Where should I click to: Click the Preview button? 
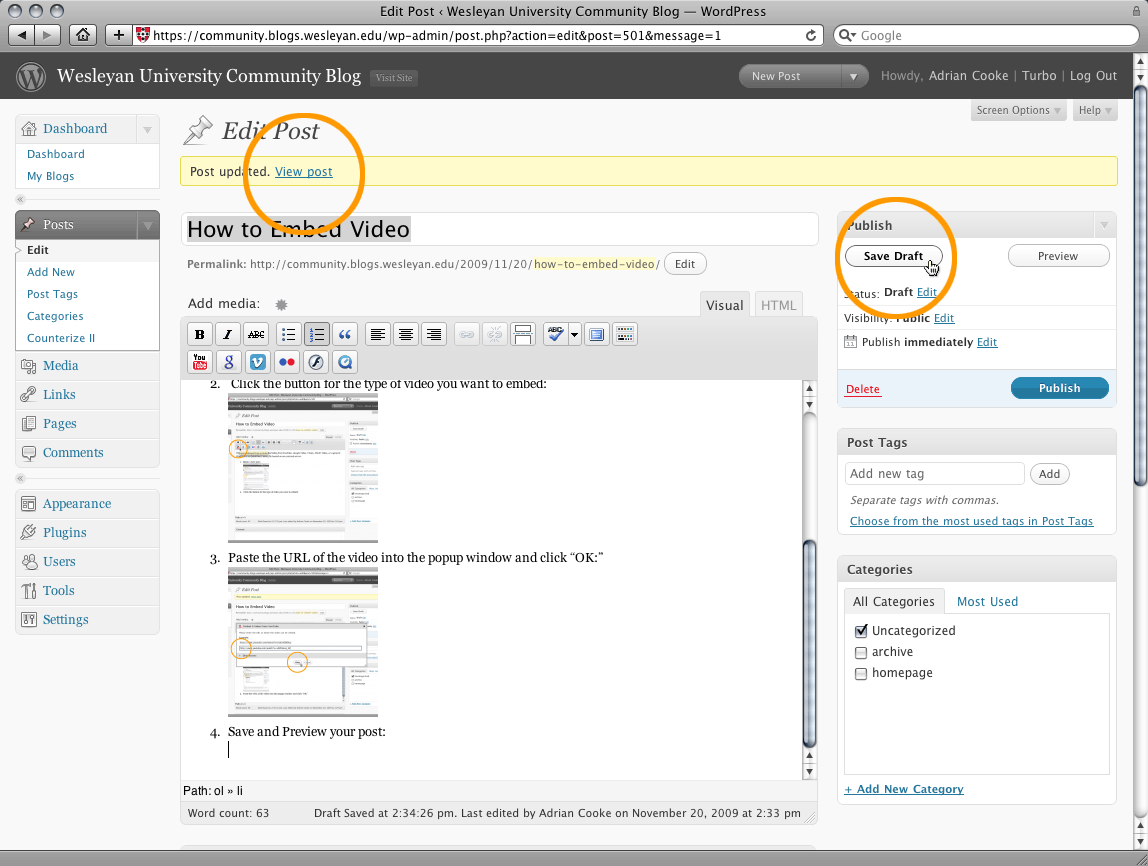[x=1058, y=256]
